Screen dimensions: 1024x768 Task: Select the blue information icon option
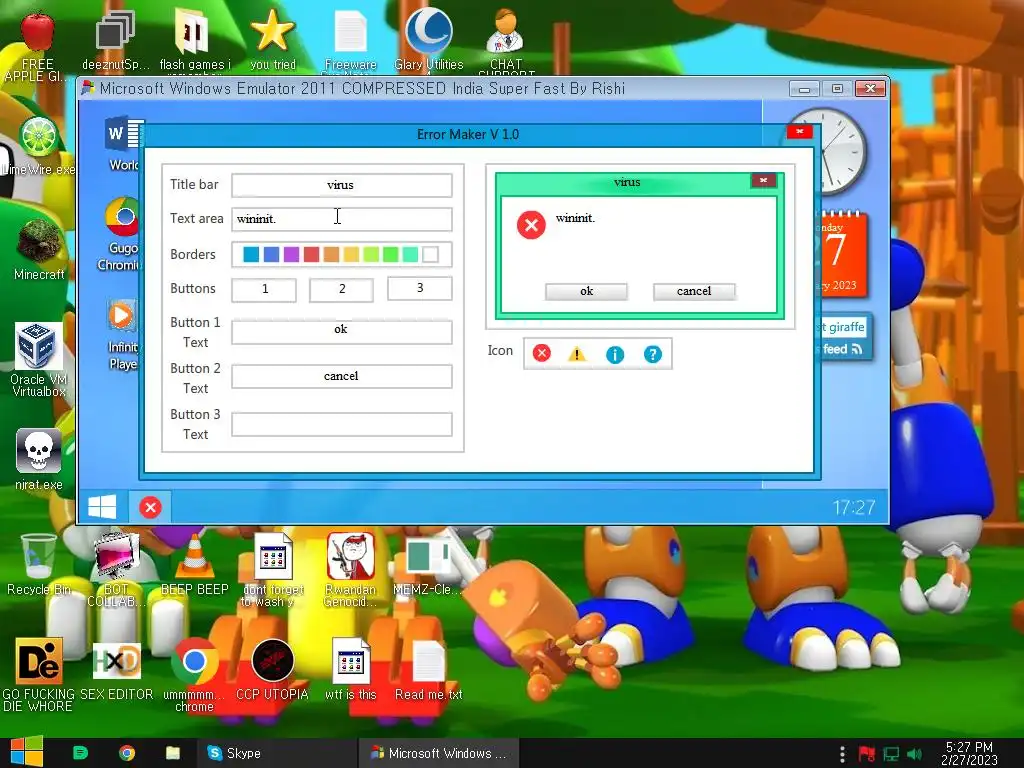point(615,354)
